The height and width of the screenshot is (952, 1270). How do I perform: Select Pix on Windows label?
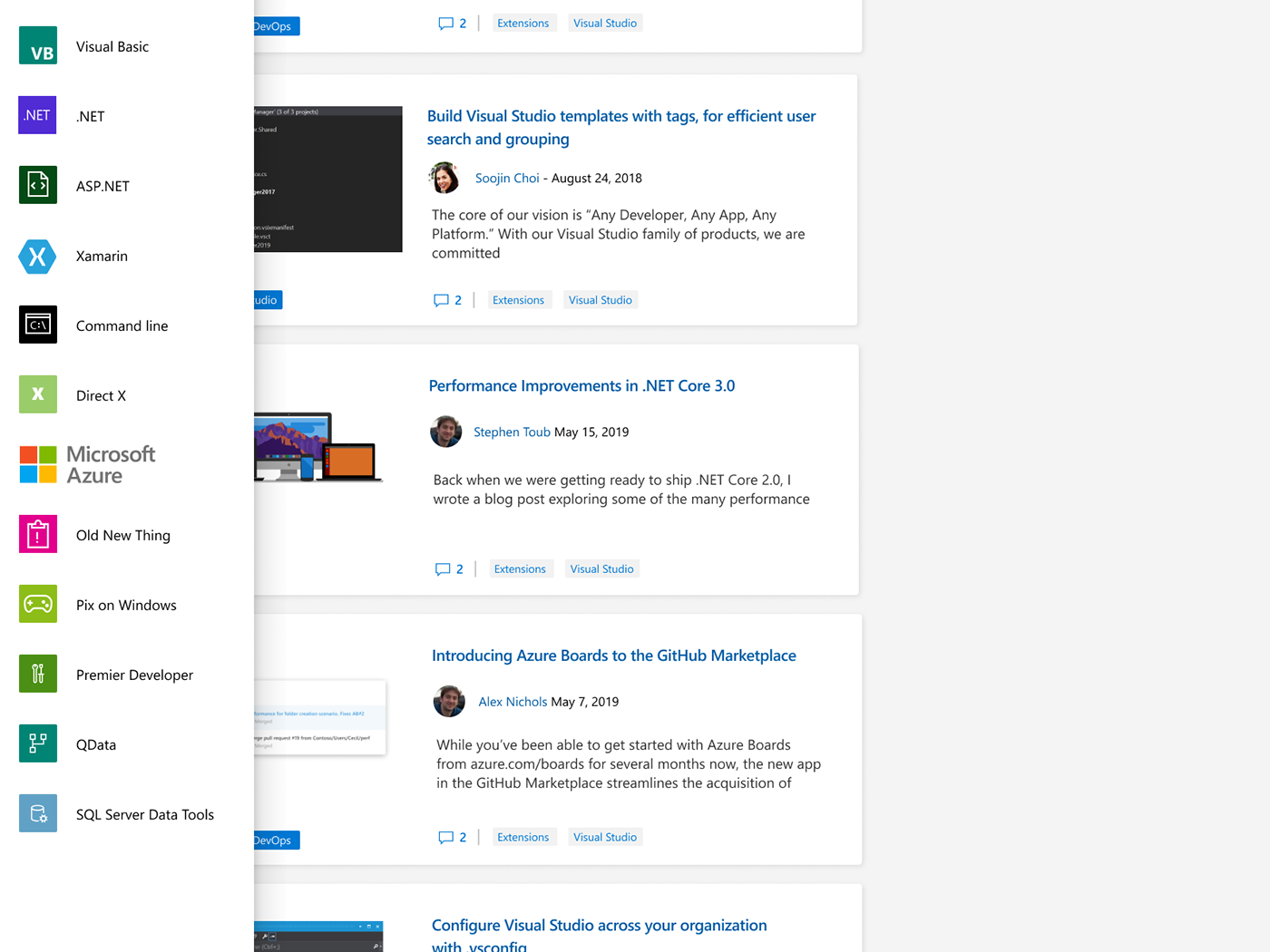pyautogui.click(x=126, y=605)
